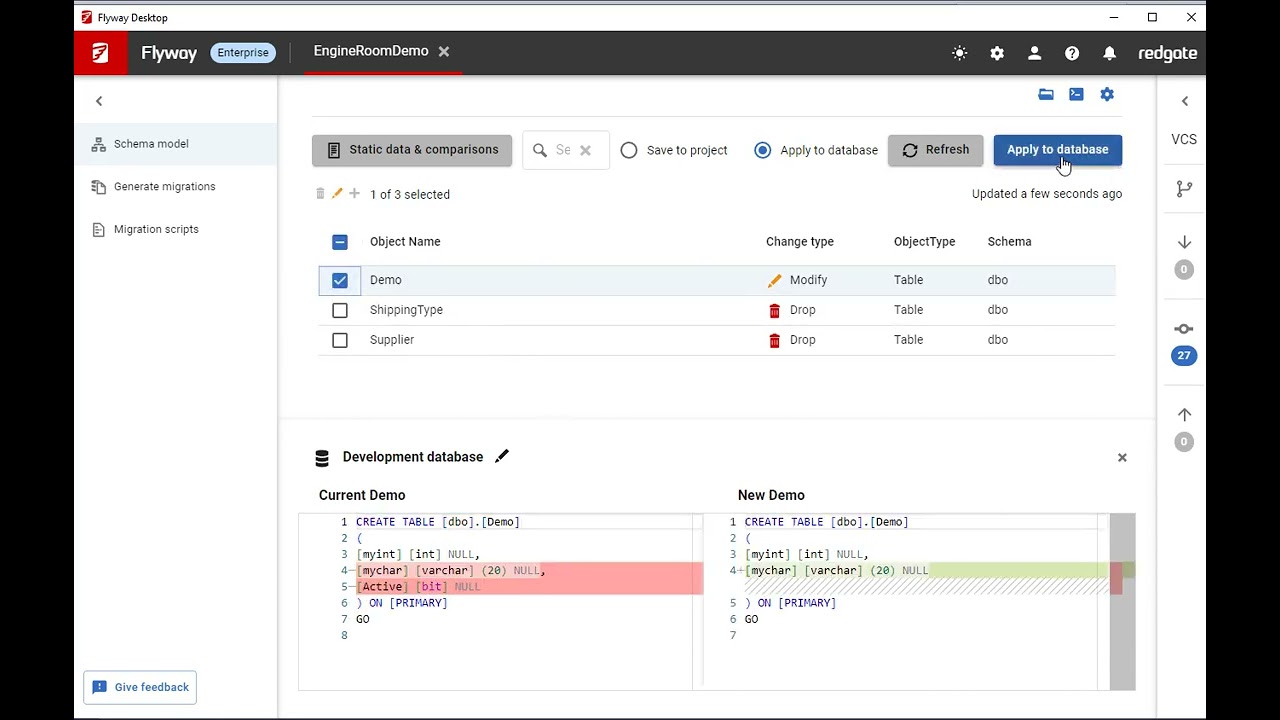Toggle the light/dark theme sun icon
The image size is (1280, 720).
pyautogui.click(x=960, y=53)
